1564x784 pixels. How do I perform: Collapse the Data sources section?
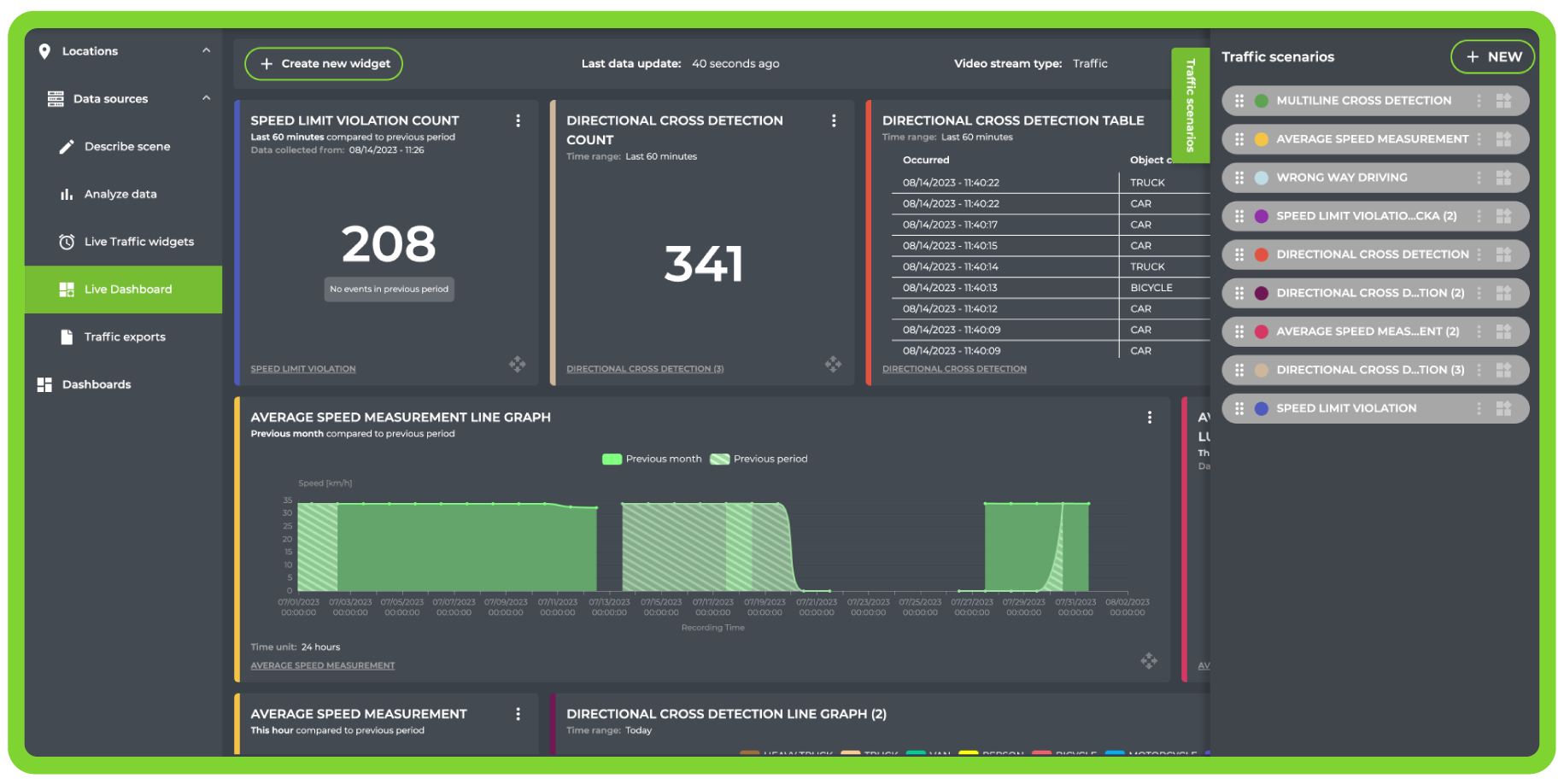(205, 98)
